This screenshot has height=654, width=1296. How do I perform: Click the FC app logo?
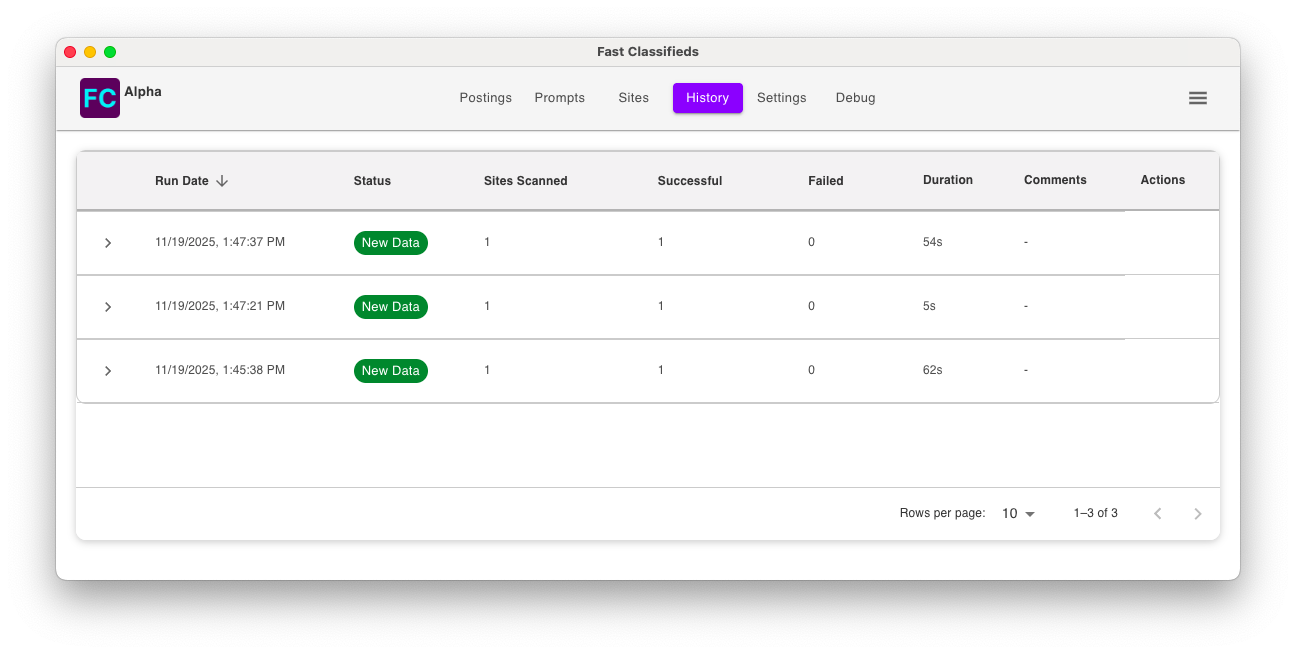click(100, 98)
